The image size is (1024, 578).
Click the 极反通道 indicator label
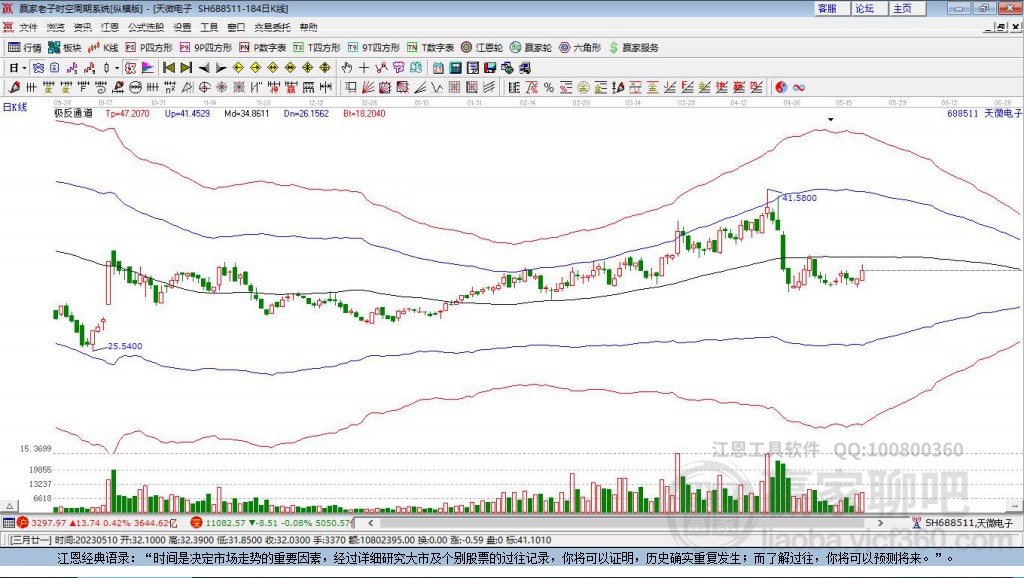(x=73, y=113)
